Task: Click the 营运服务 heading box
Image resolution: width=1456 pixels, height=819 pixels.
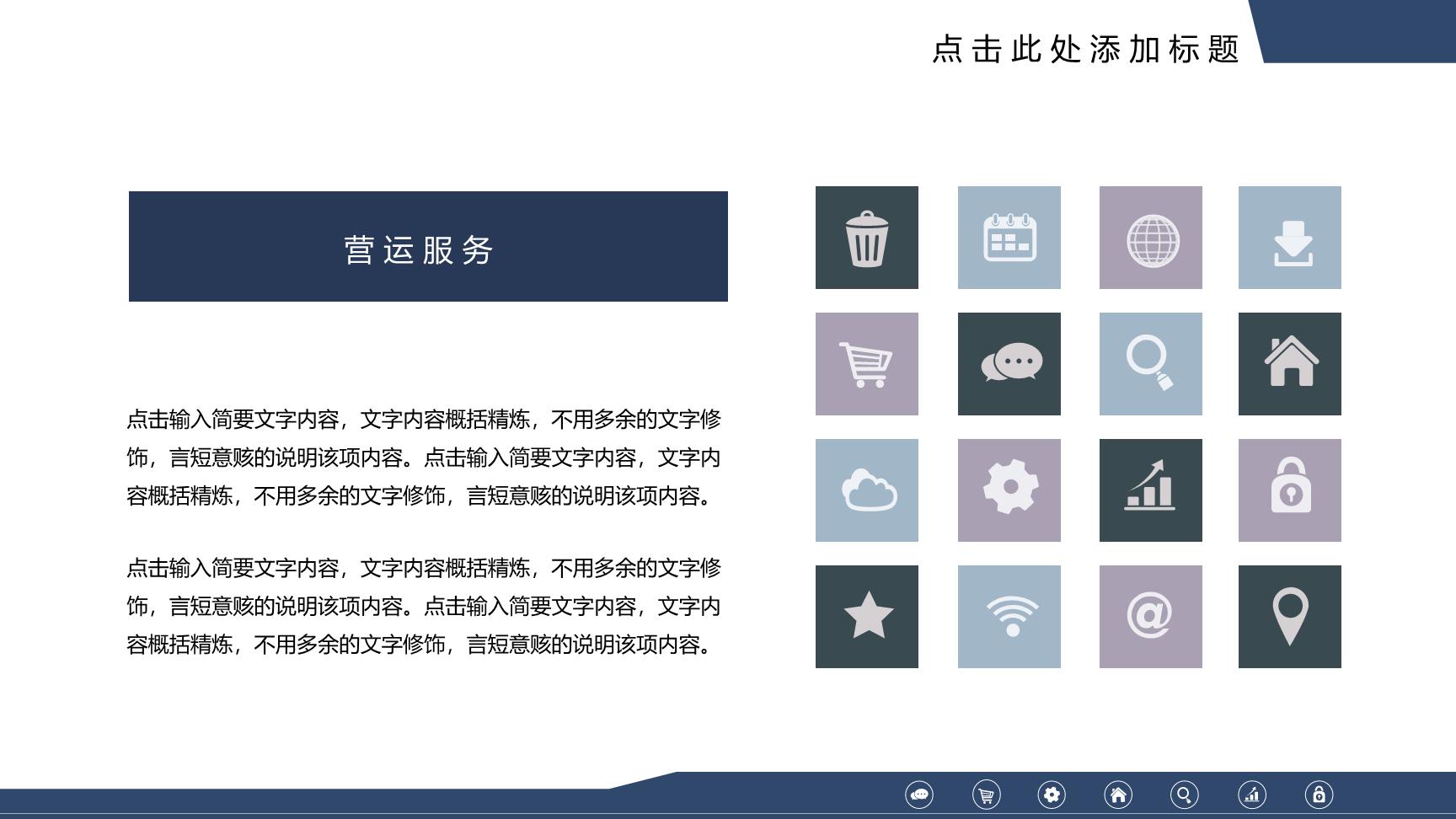Action: (x=428, y=246)
